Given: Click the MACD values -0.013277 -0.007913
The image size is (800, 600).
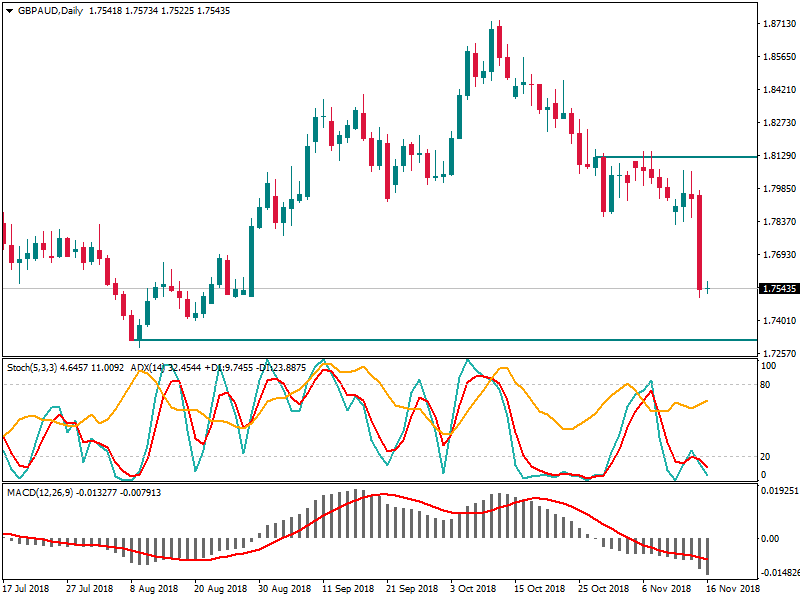Looking at the screenshot, I should tap(118, 493).
